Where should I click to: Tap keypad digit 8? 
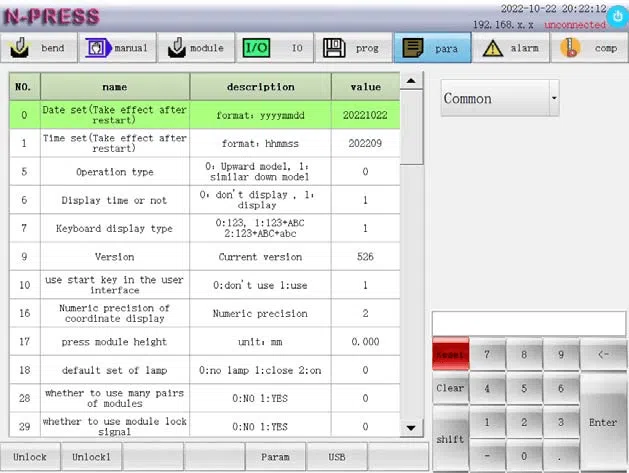[524, 354]
